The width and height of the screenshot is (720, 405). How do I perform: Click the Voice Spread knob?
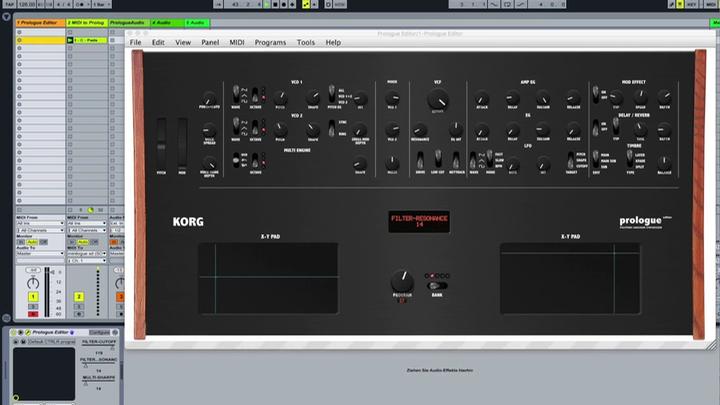point(209,130)
